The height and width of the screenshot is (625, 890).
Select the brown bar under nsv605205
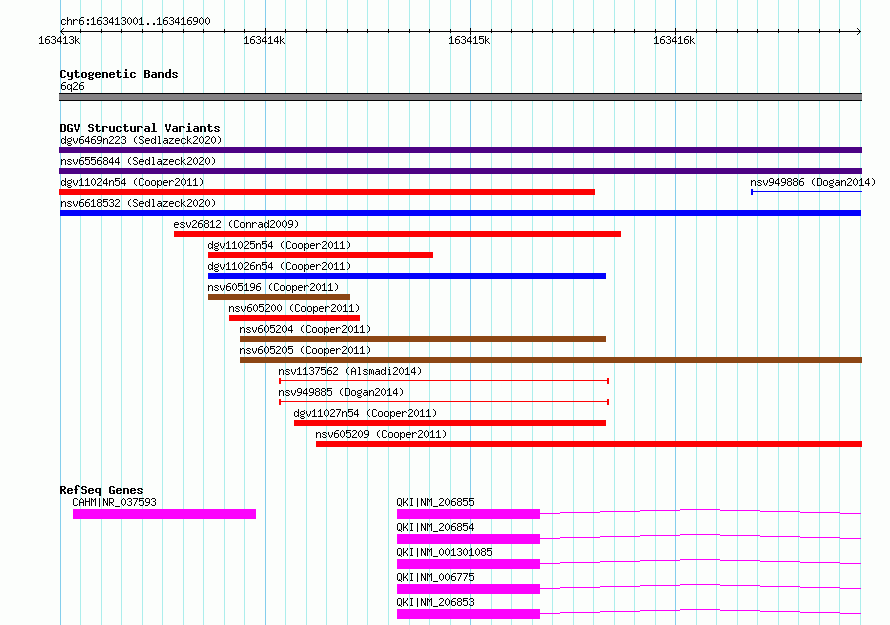[x=551, y=360]
